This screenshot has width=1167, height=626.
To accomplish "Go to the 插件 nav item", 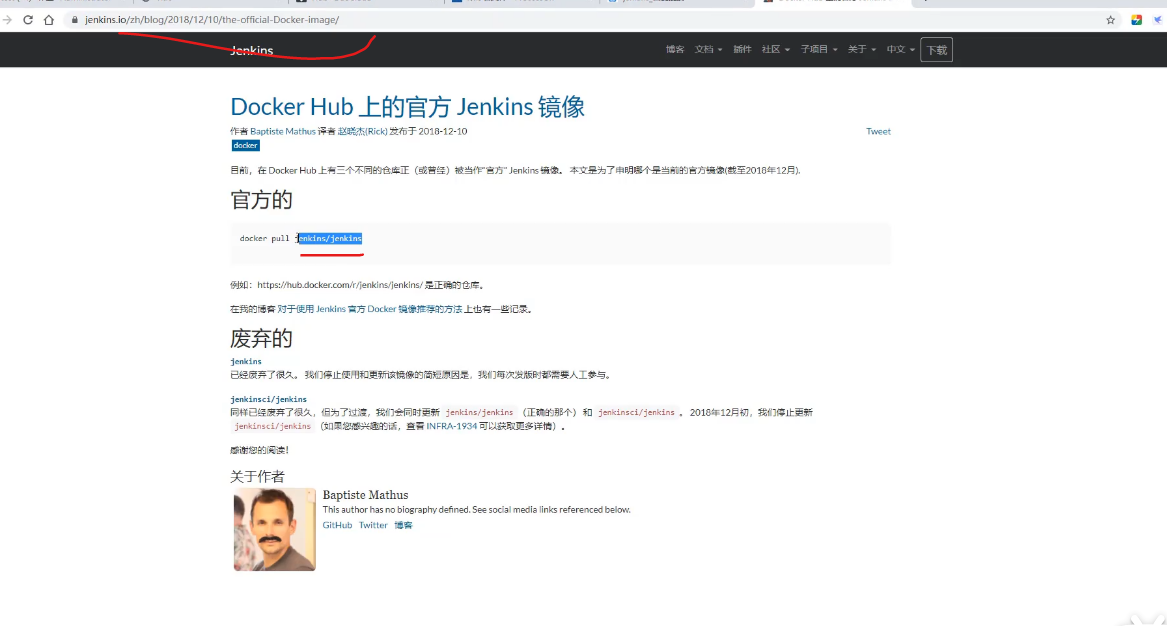I will 742,49.
